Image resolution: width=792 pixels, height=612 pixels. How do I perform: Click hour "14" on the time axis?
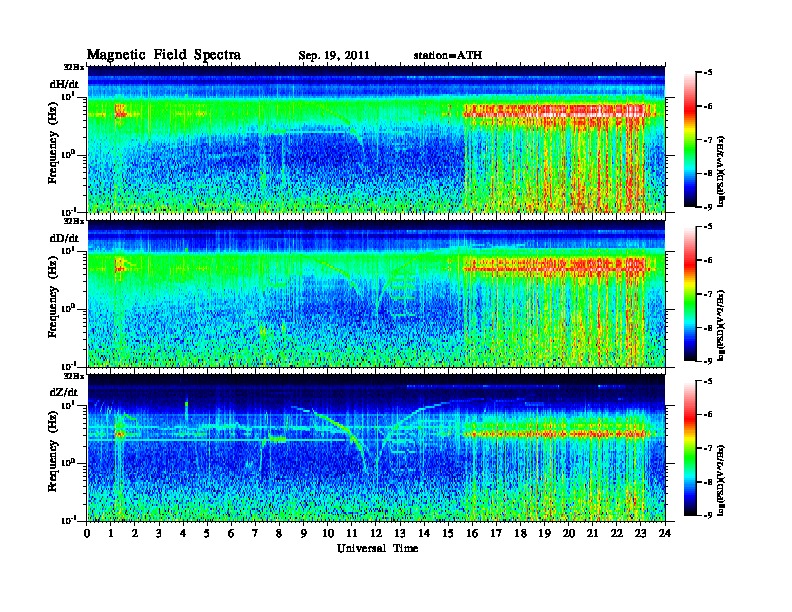pos(424,534)
